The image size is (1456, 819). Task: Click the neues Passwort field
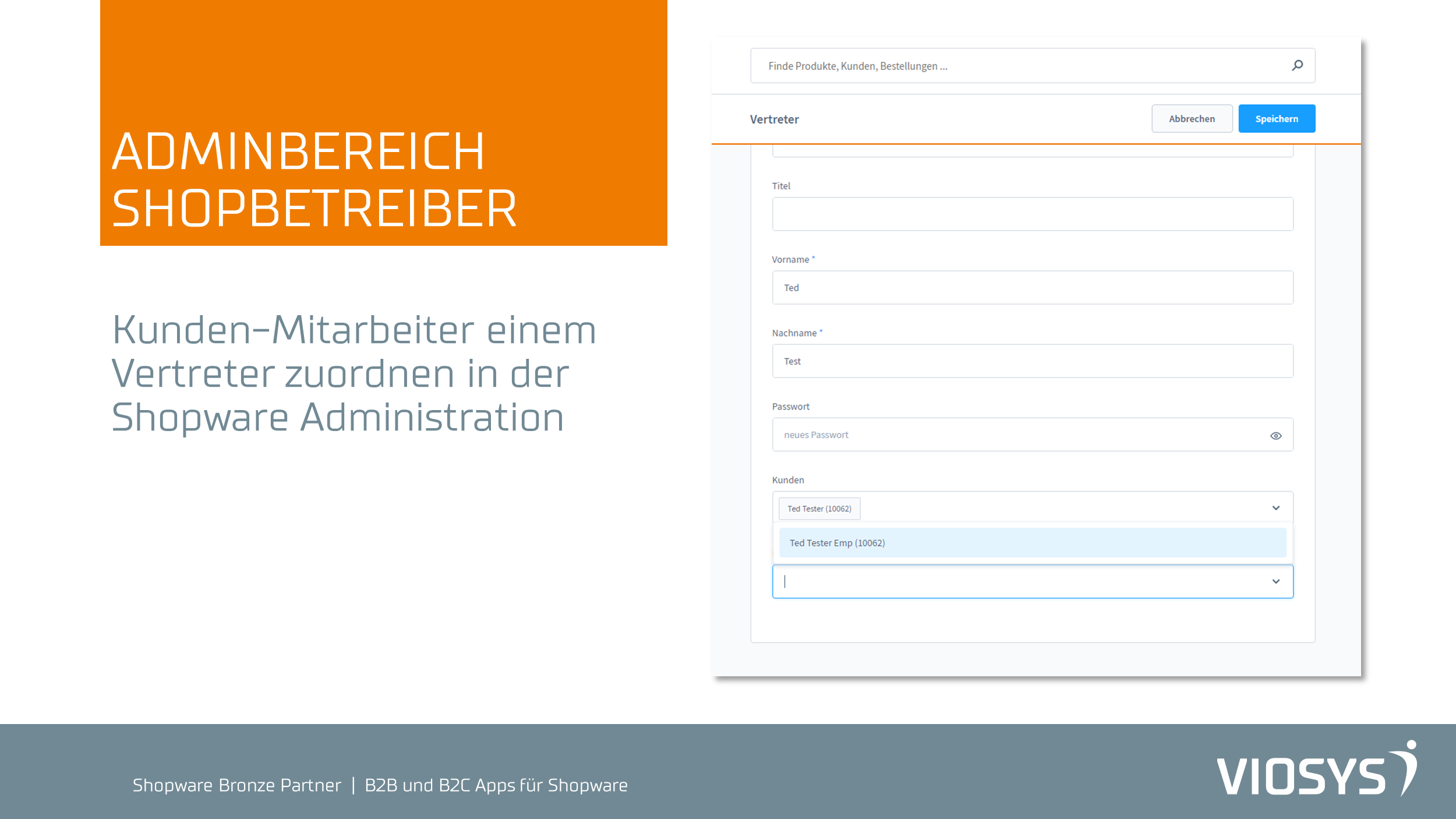click(1033, 435)
